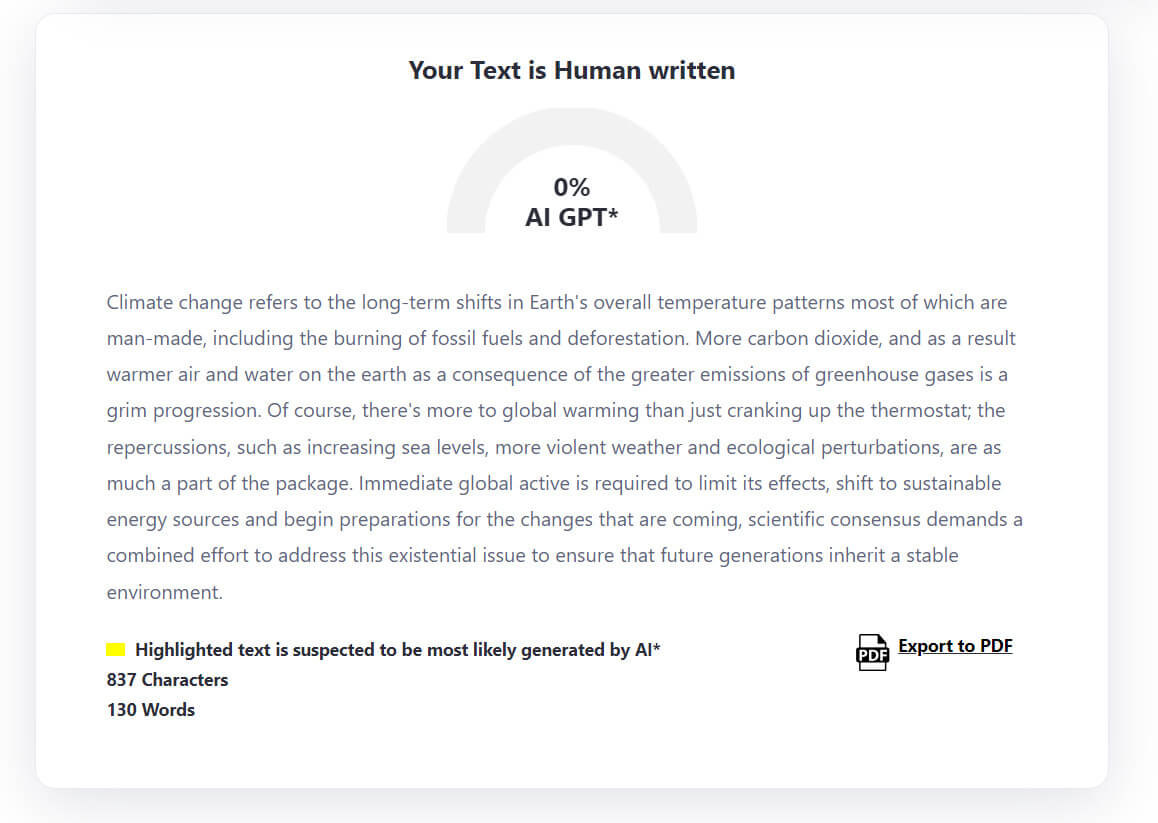1158x823 pixels.
Task: Click the word "deforestation" in the text
Action: [x=626, y=338]
